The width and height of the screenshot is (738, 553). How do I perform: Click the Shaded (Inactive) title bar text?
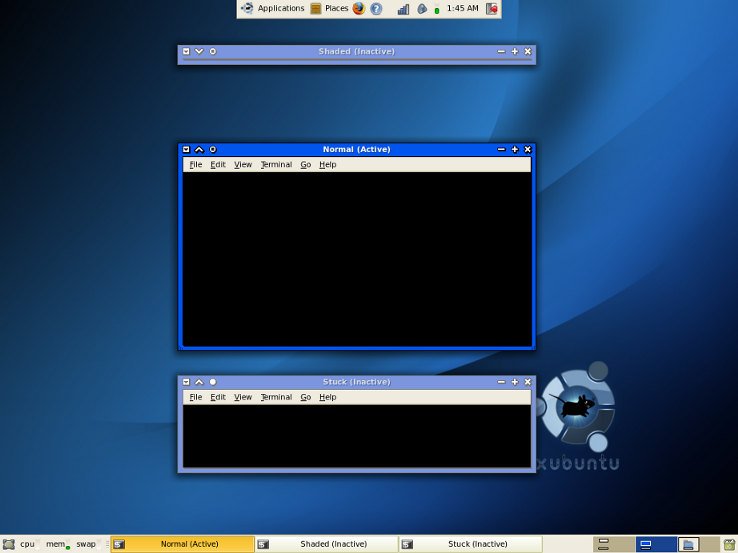(356, 51)
